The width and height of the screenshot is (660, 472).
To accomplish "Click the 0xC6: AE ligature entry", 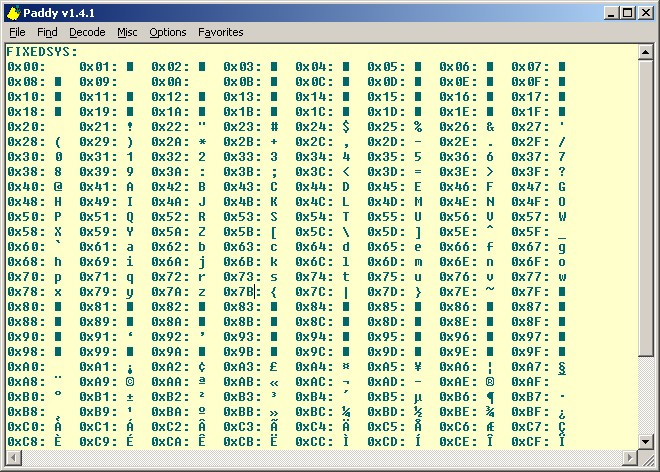I will tap(467, 427).
